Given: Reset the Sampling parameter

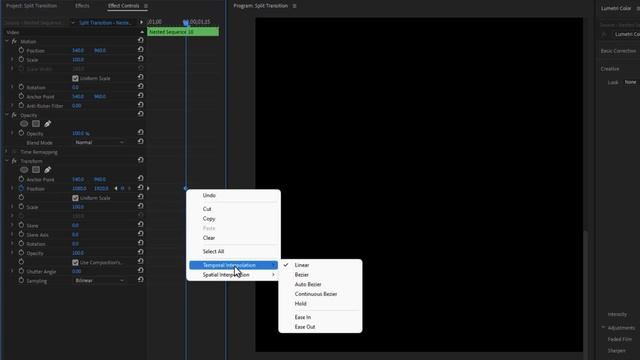Looking at the screenshot, I should 140,280.
